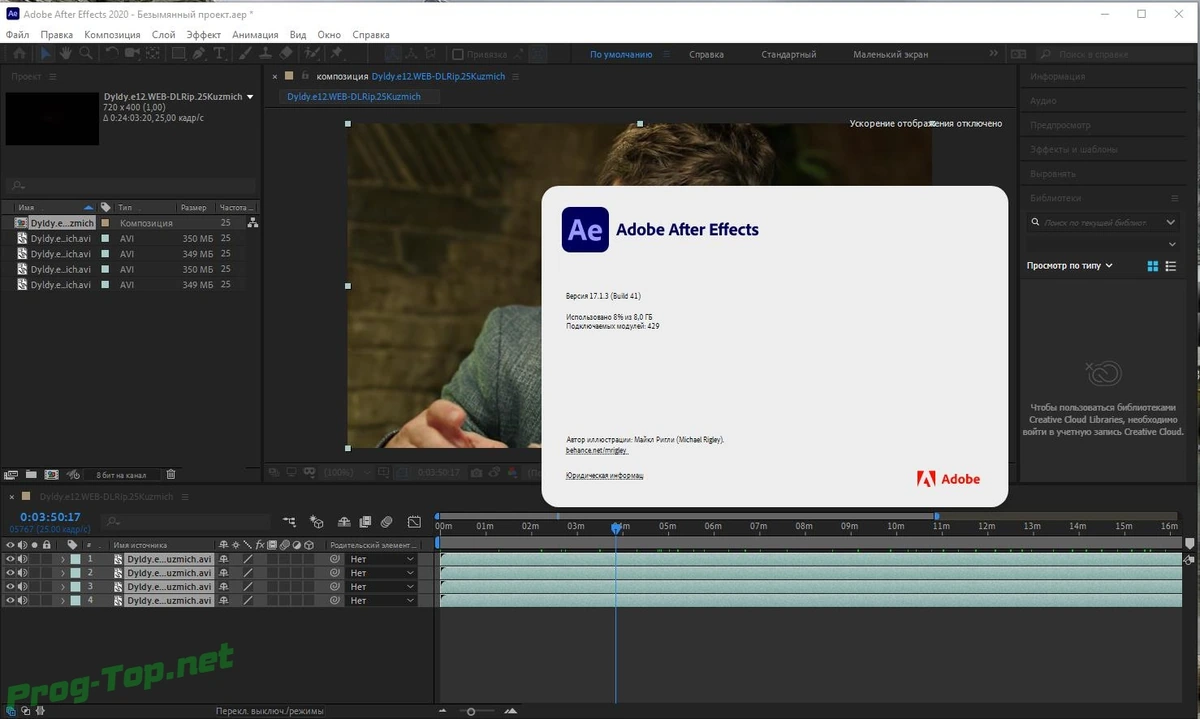Open Юридическая информация link in About dialog
This screenshot has height=719, width=1200.
click(x=605, y=475)
